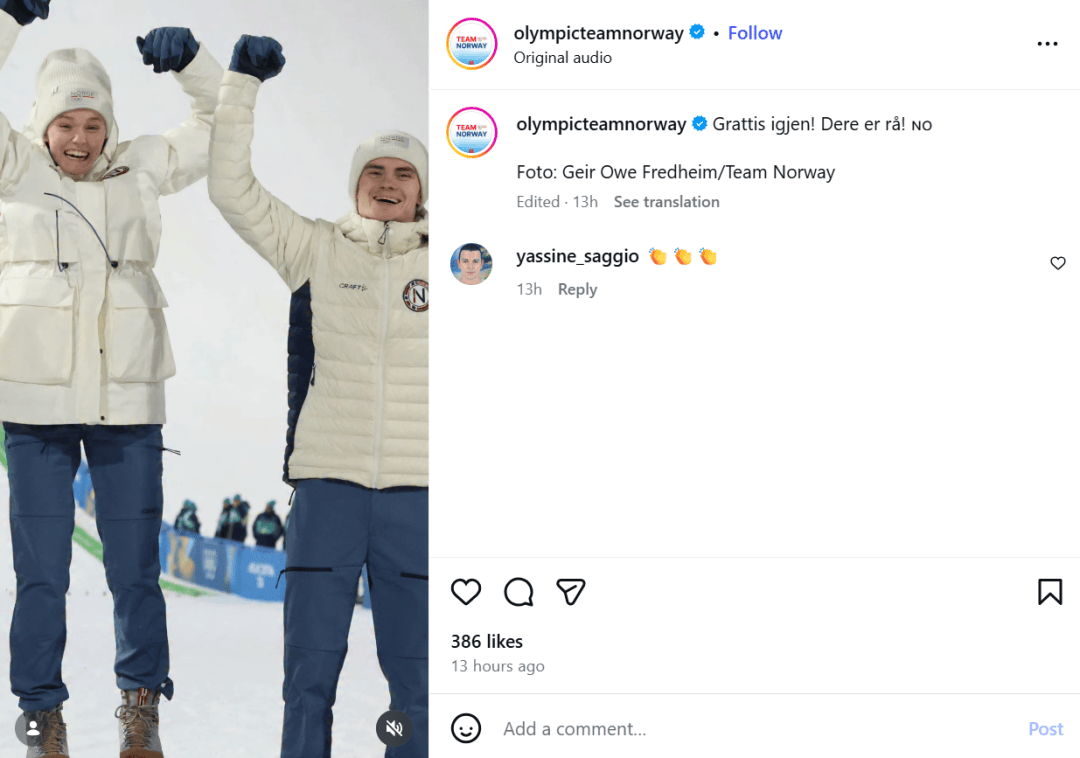Open Team Norway avatar beside the caption
This screenshot has height=758, width=1080.
tap(472, 132)
